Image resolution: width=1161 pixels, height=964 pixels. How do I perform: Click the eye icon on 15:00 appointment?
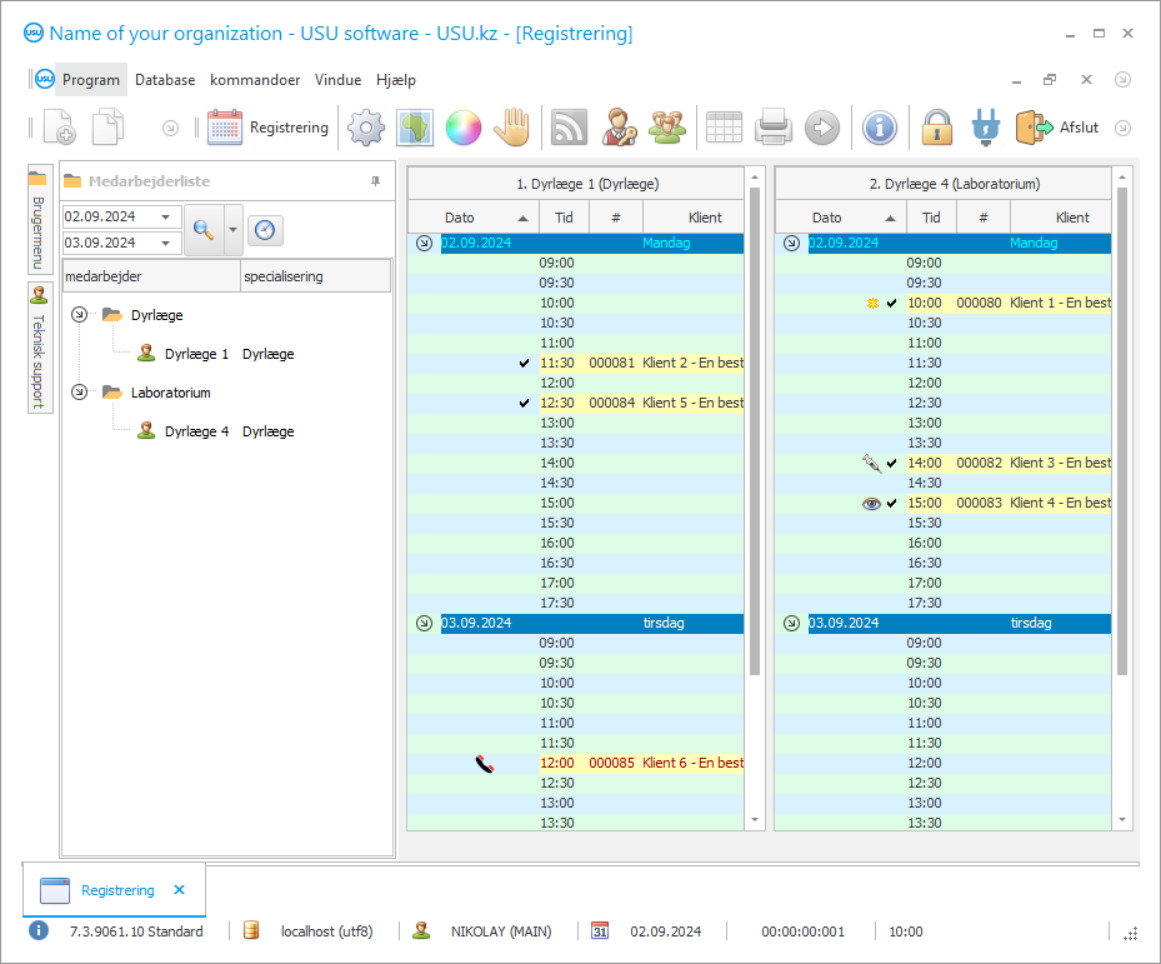pos(871,503)
